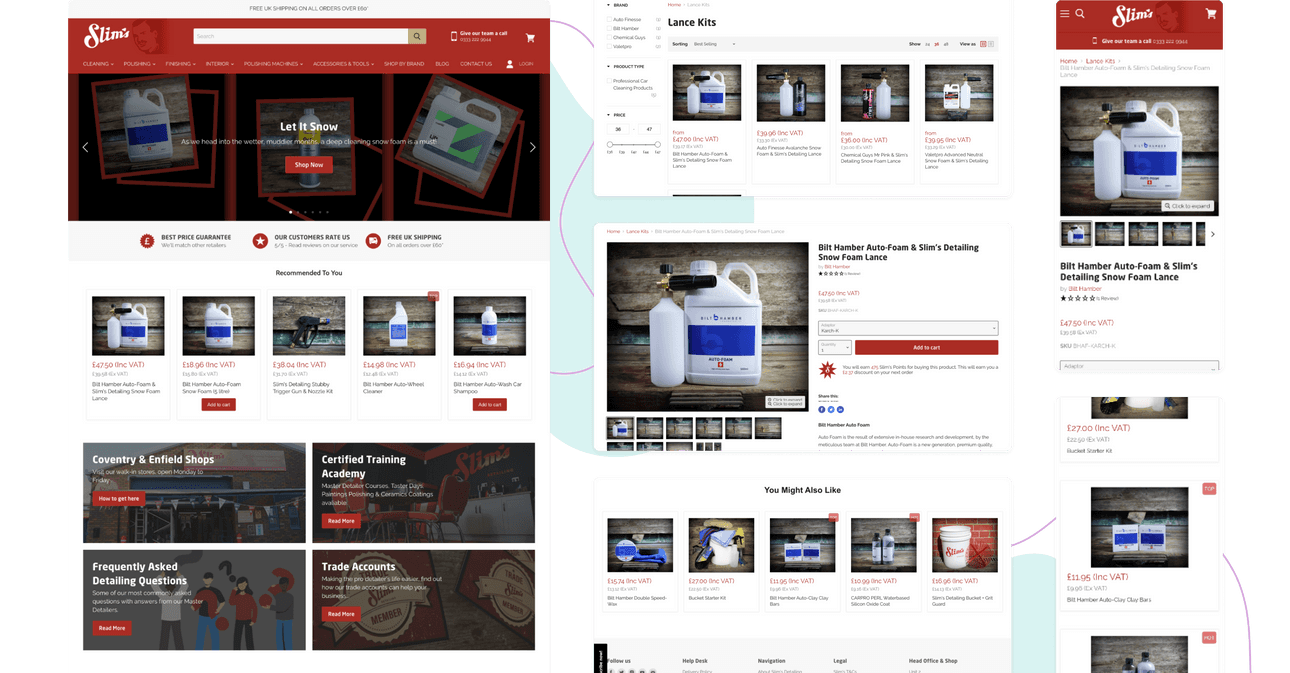Go to the previous hero slide arrow
The image size is (1290, 673).
(85, 147)
